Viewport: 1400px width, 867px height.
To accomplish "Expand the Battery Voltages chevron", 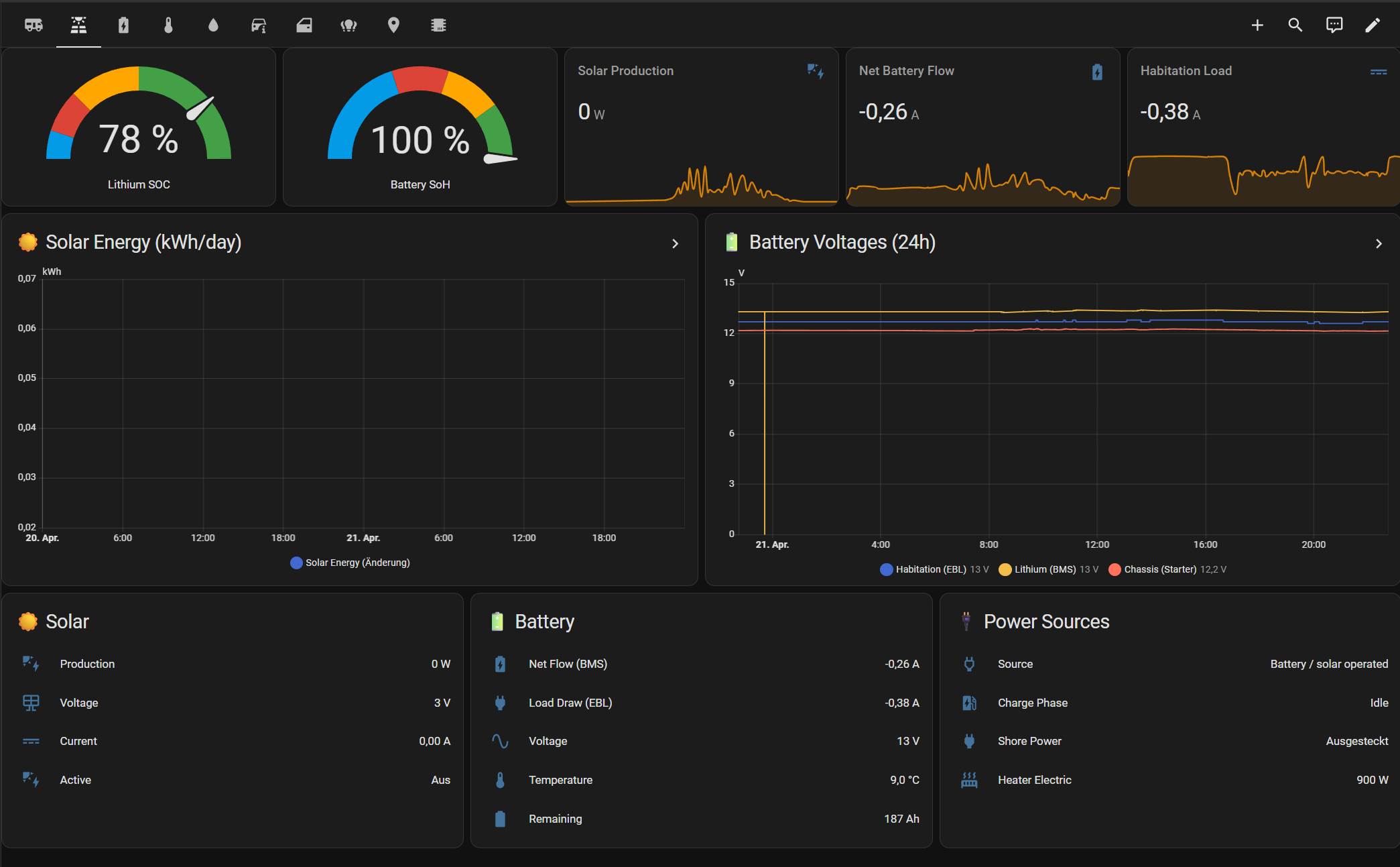I will coord(1379,243).
